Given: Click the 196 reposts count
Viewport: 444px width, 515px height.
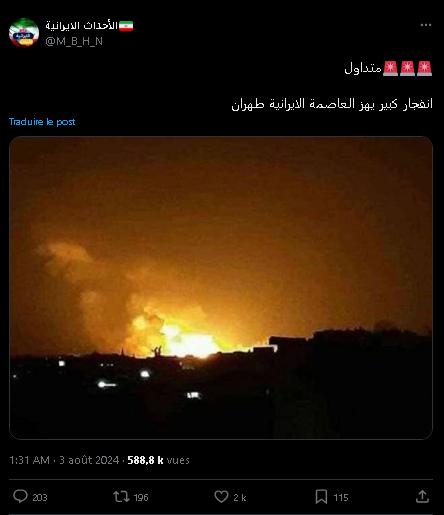Looking at the screenshot, I should pyautogui.click(x=141, y=498).
